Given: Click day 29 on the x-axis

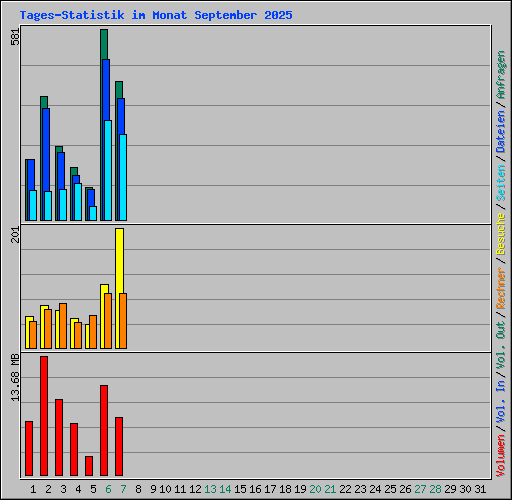Looking at the screenshot, I should point(450,489).
